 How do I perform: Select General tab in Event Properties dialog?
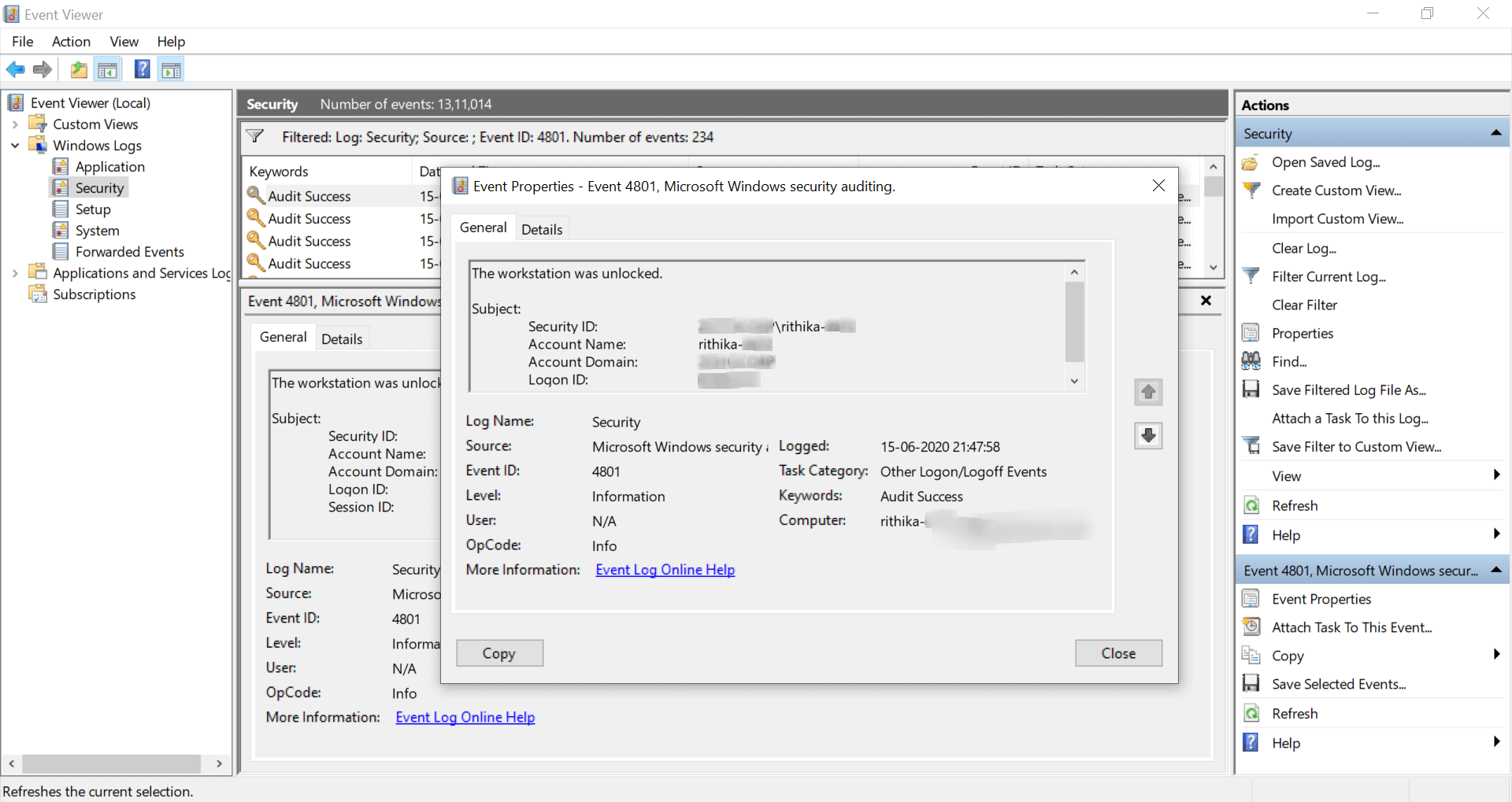[484, 227]
